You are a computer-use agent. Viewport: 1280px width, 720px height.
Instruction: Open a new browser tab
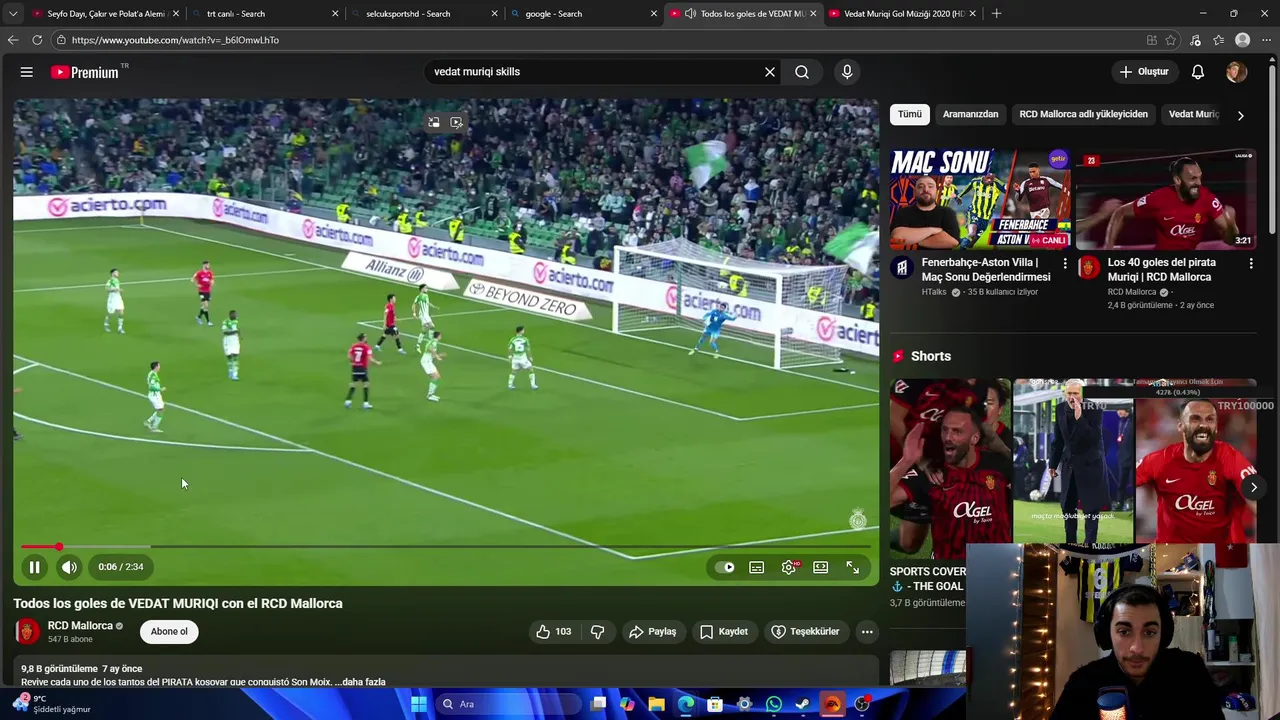point(996,14)
